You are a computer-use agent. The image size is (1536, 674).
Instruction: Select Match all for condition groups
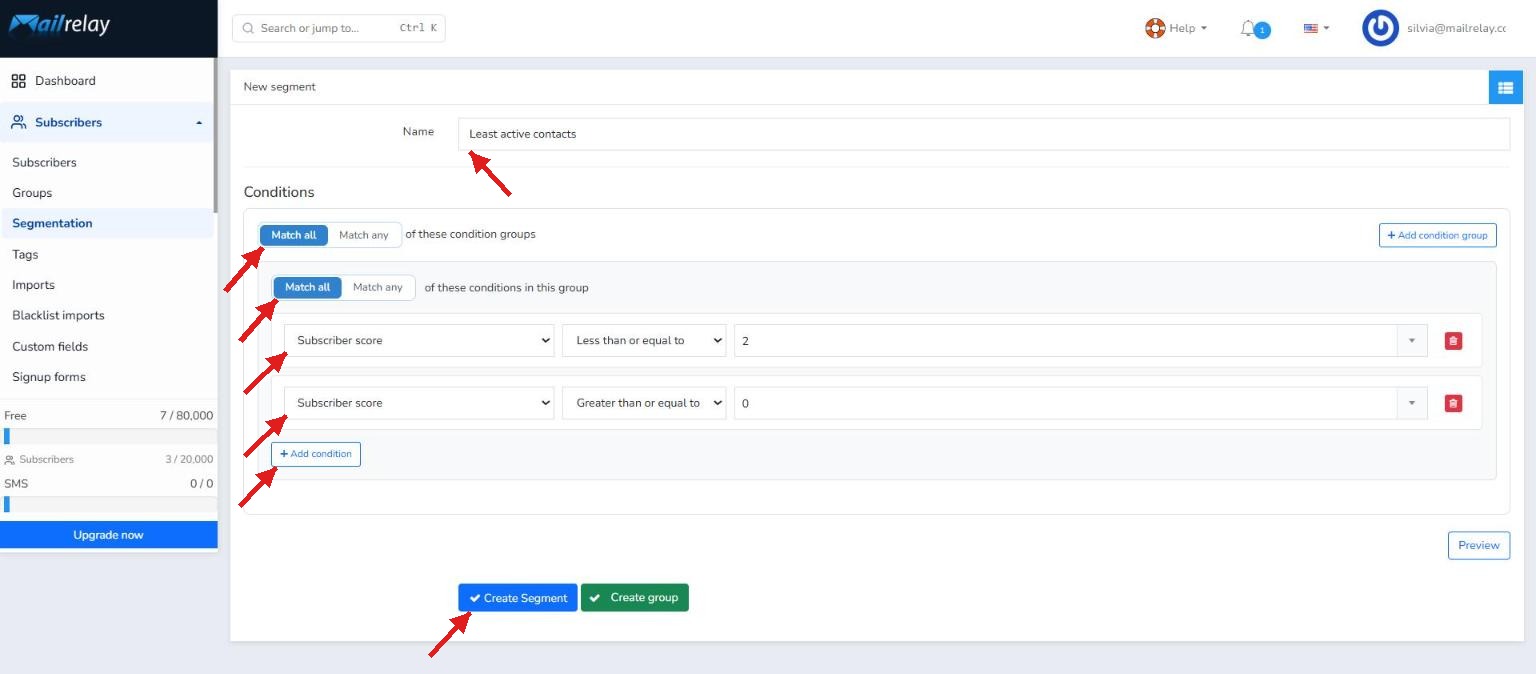point(294,235)
